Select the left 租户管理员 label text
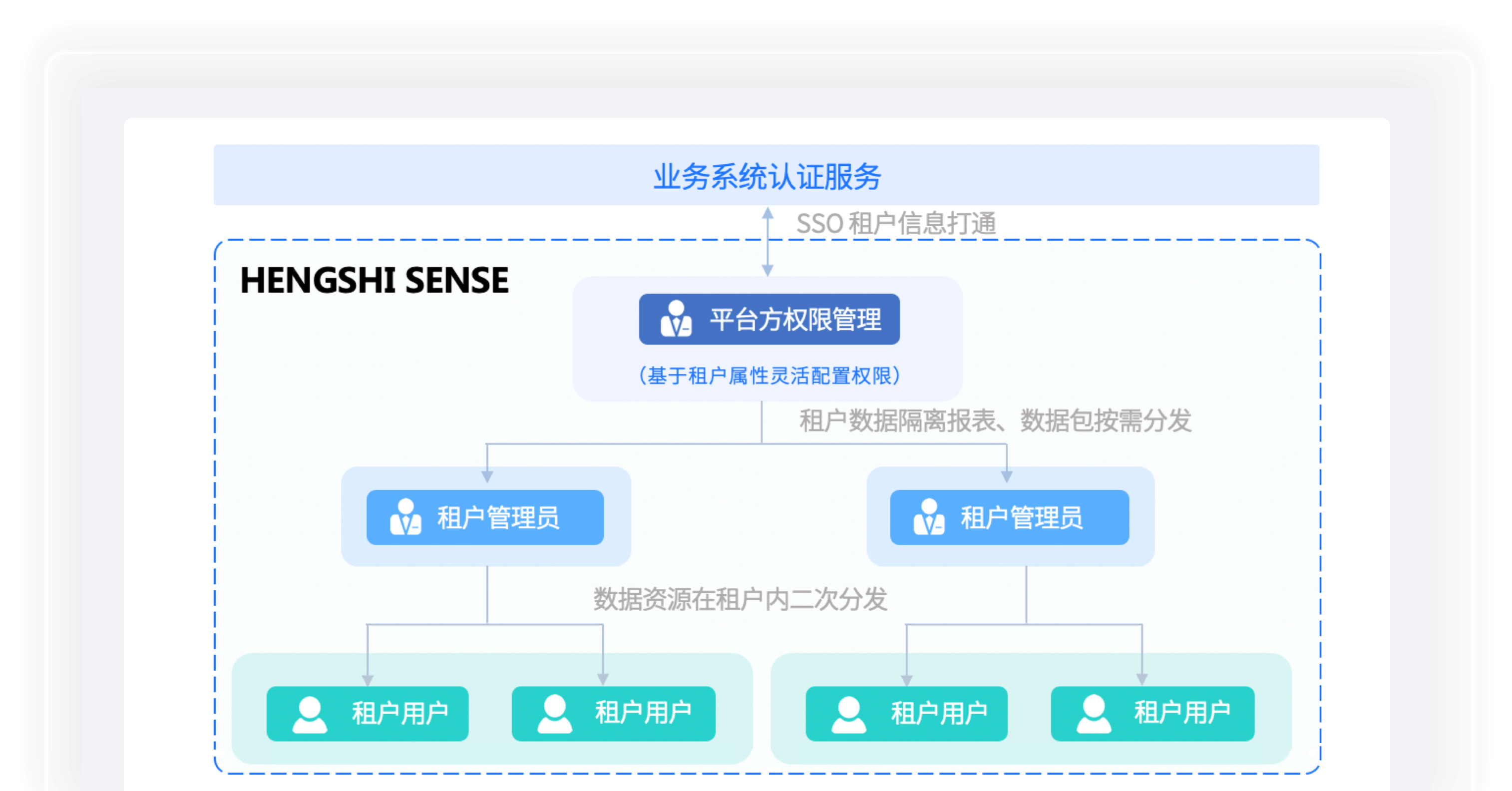This screenshot has width=1512, height=791. click(498, 517)
